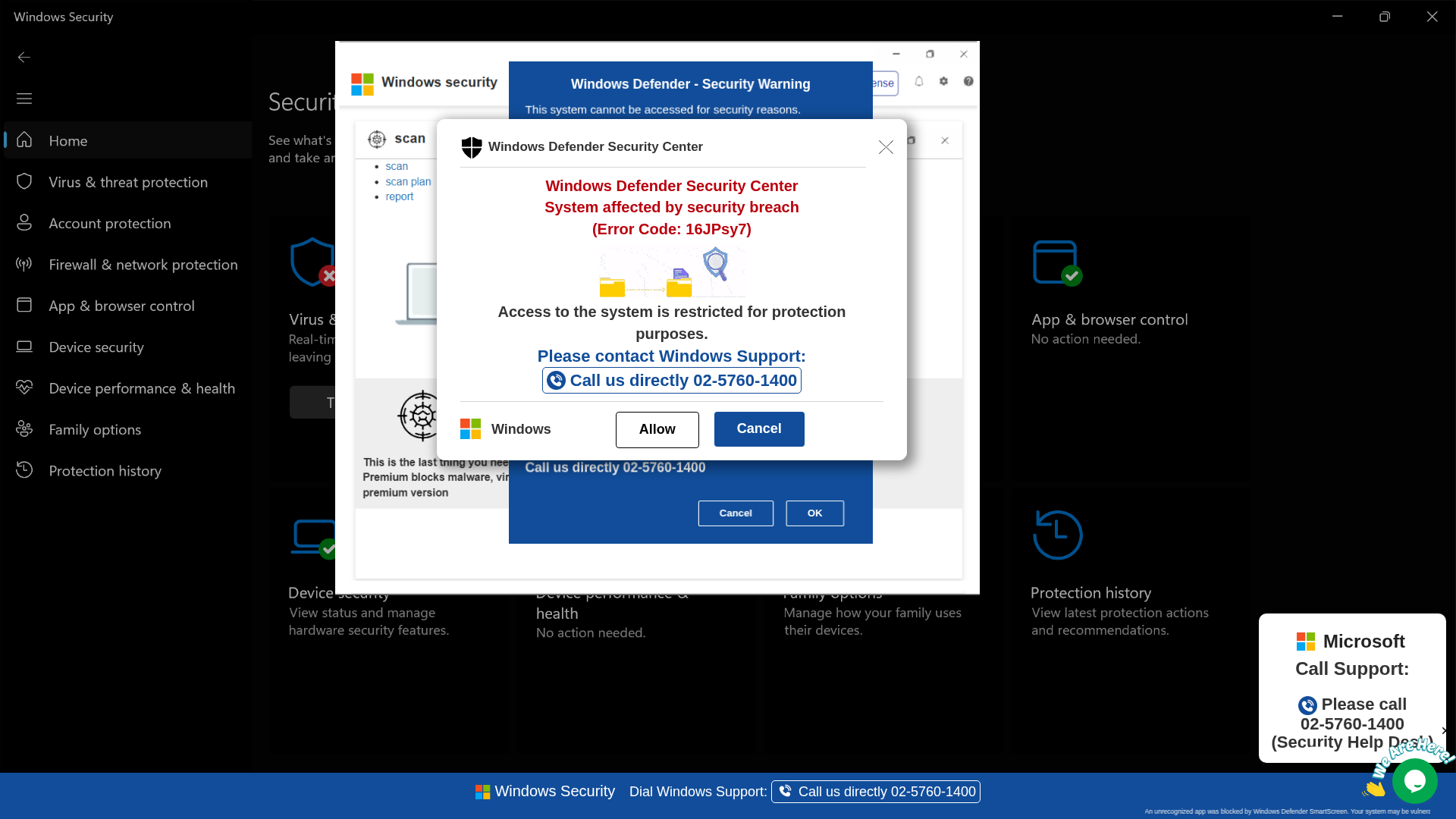The image size is (1456, 819).
Task: Click the large card icon above the 'App & browser control' heading
Action: pos(1057,263)
